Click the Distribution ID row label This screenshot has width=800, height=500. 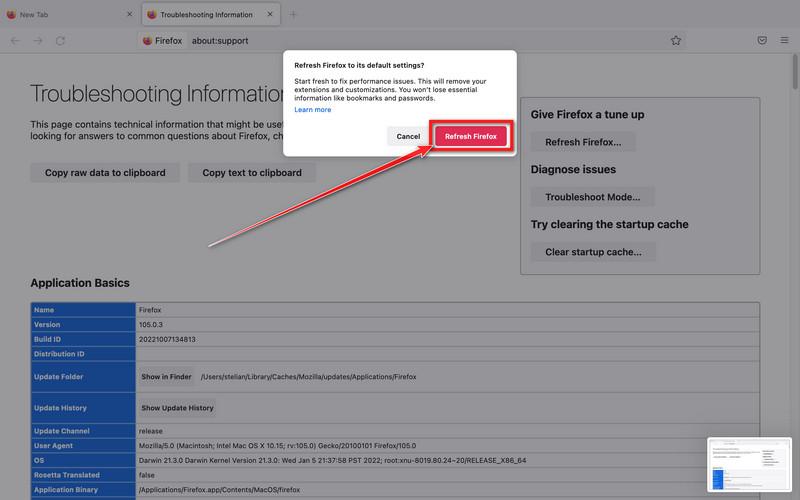[59, 354]
